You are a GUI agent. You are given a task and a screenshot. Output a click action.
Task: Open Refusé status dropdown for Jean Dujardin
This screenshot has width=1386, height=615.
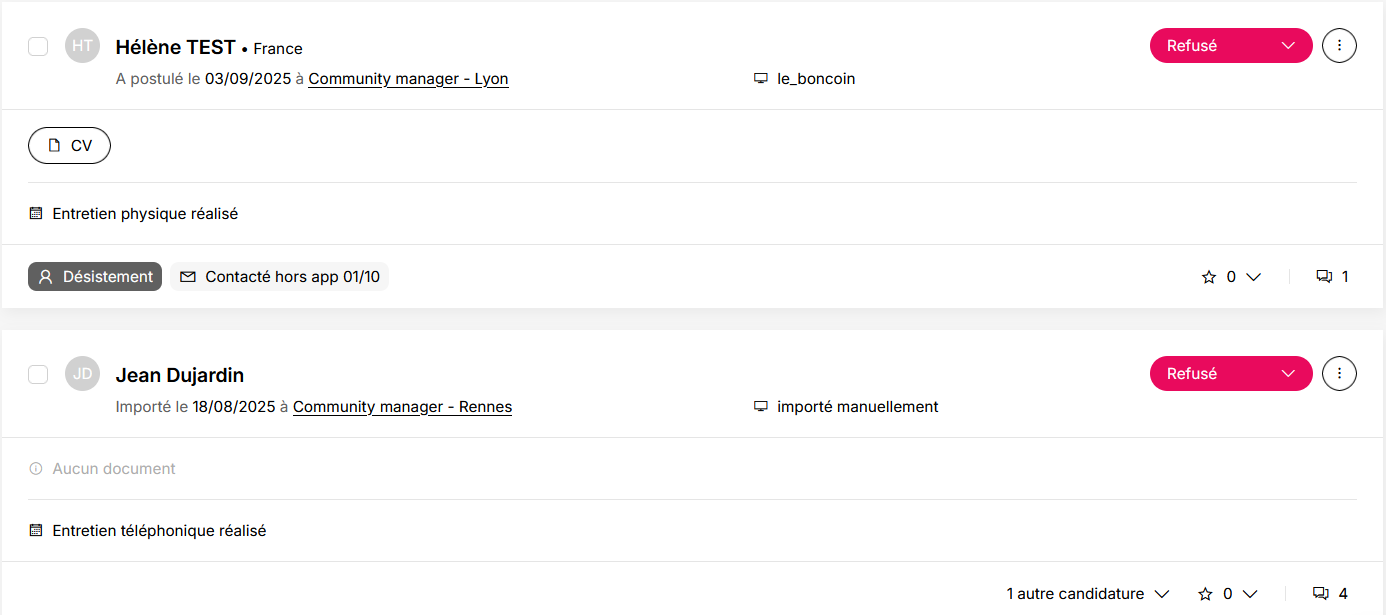pyautogui.click(x=1231, y=374)
